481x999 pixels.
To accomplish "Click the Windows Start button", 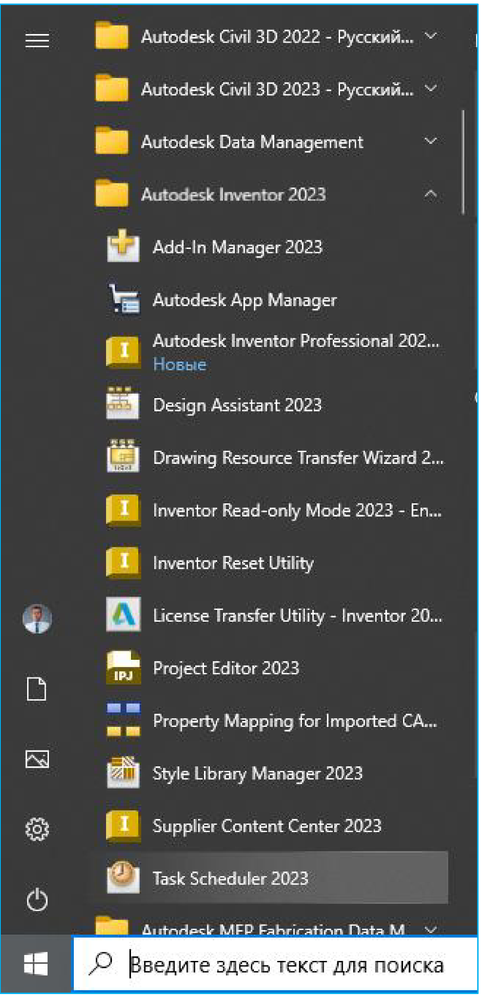I will (x=36, y=965).
